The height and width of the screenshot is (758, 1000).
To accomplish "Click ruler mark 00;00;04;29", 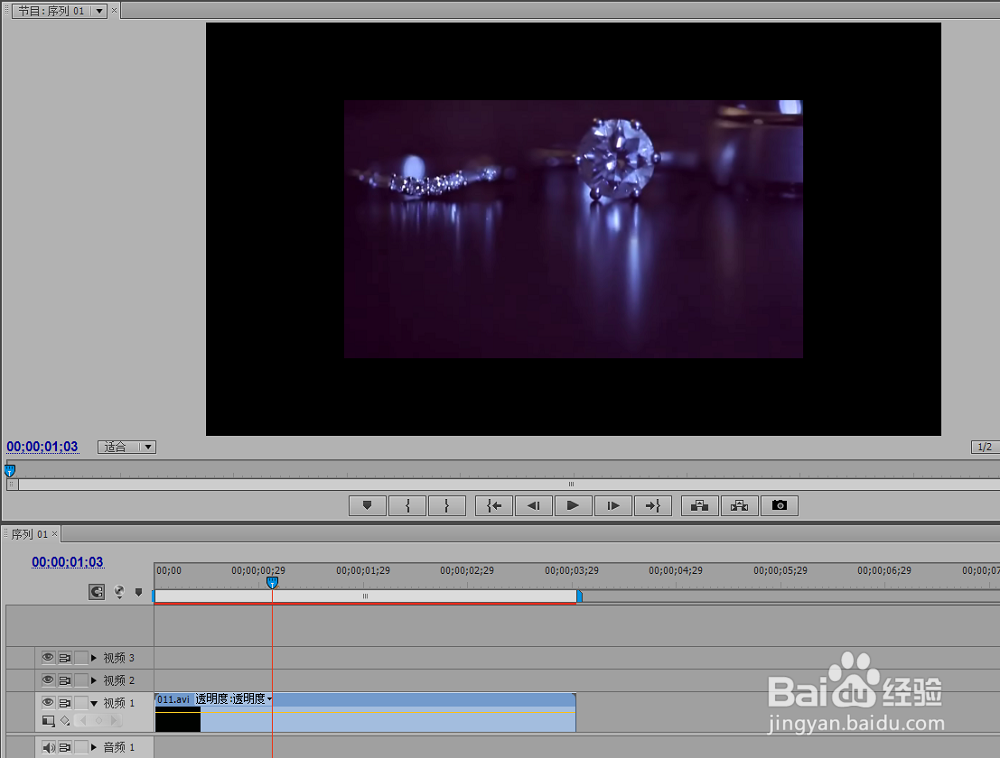I will click(675, 571).
